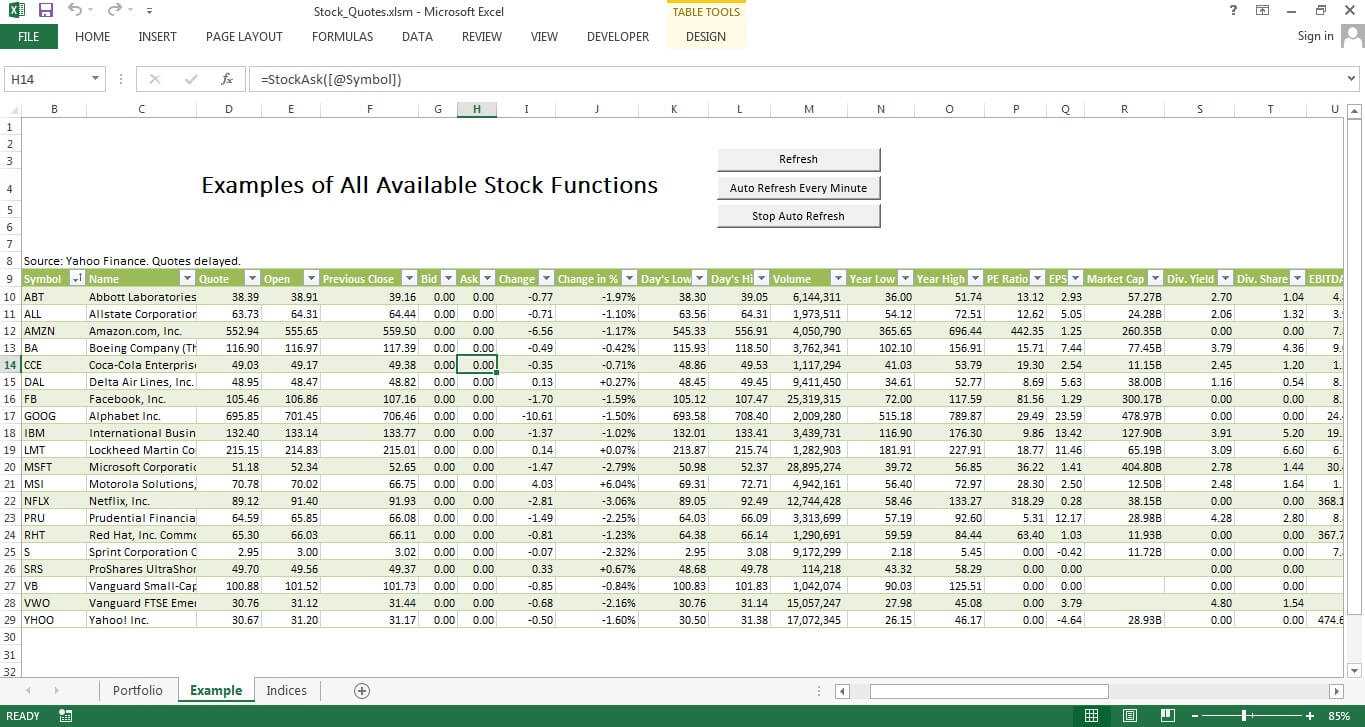Click the Redo arrow icon
Viewport: 1365px width, 727px height.
coord(113,10)
